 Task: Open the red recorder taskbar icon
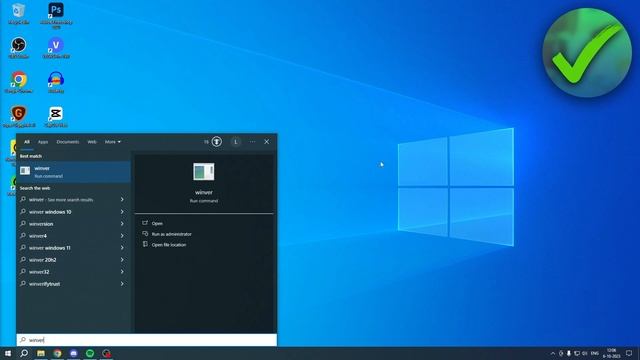pos(107,353)
